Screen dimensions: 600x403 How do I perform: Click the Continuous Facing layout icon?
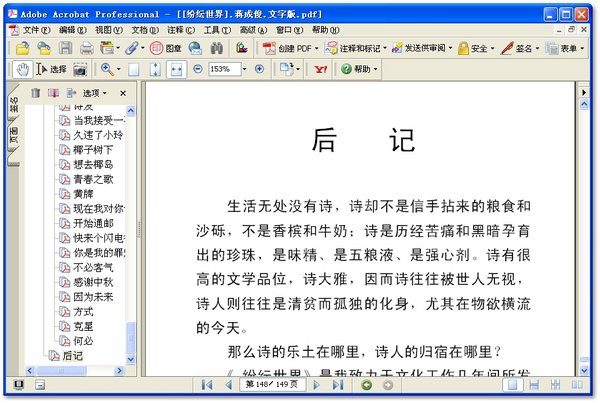pos(556,385)
